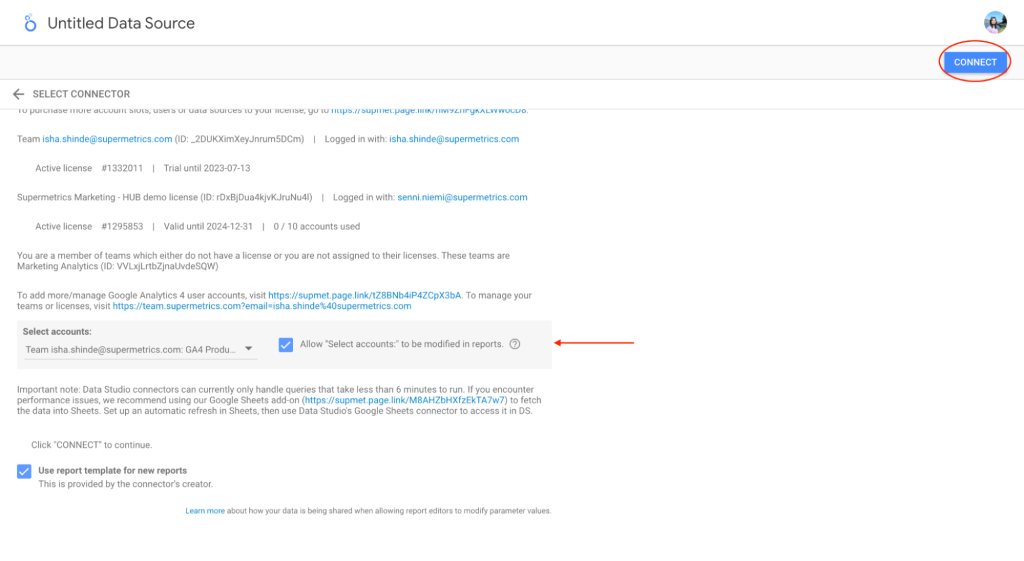Click Marketing Analytics team ID text

[118, 266]
